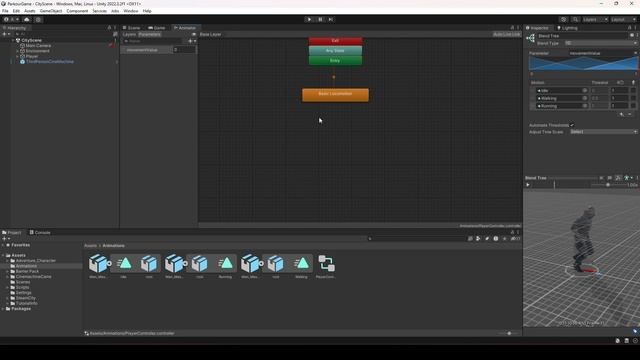Select the Any State node
The height and width of the screenshot is (360, 640).
click(335, 51)
